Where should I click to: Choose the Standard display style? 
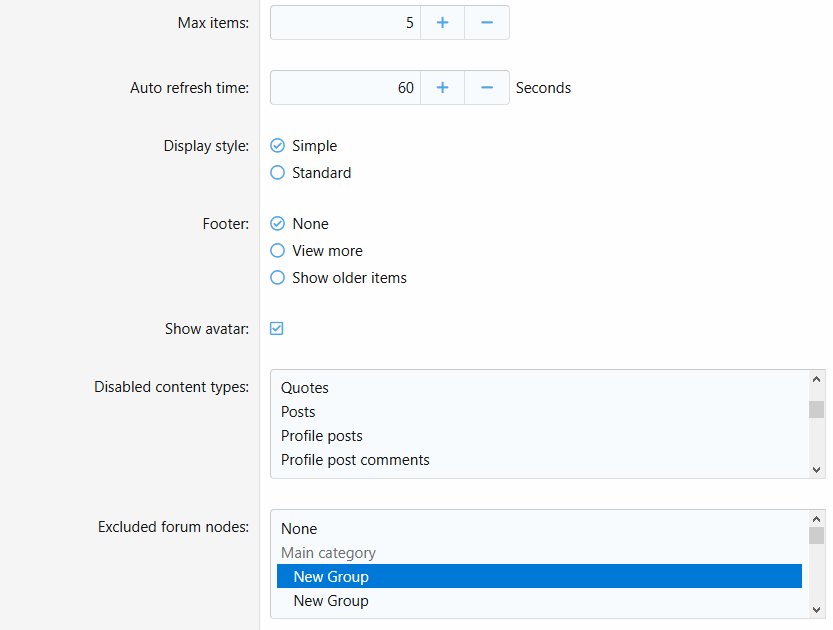click(278, 173)
